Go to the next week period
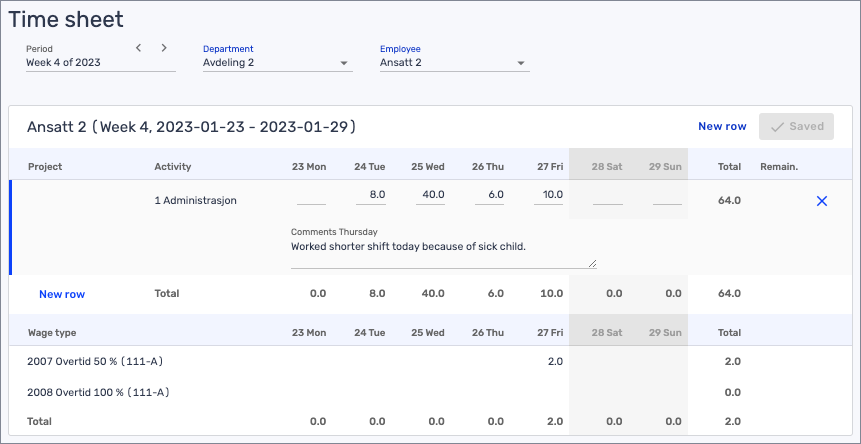This screenshot has height=444, width=861. 164,48
